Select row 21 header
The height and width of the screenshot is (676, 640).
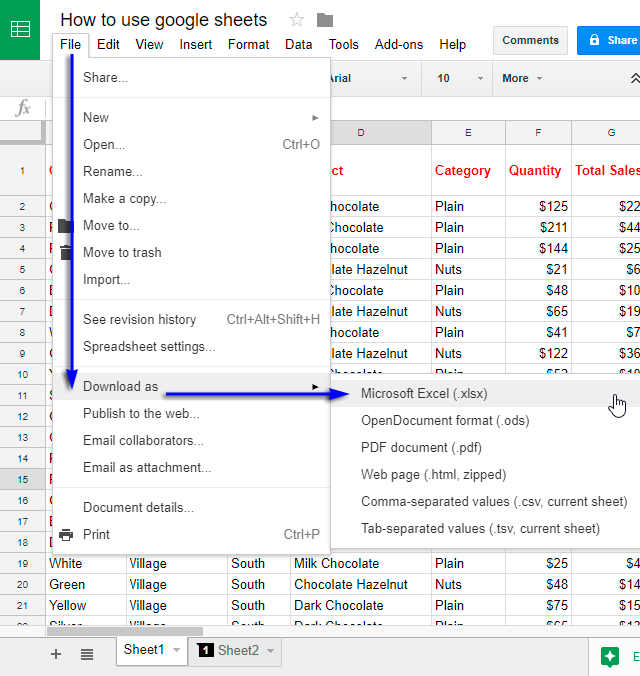(x=22, y=605)
